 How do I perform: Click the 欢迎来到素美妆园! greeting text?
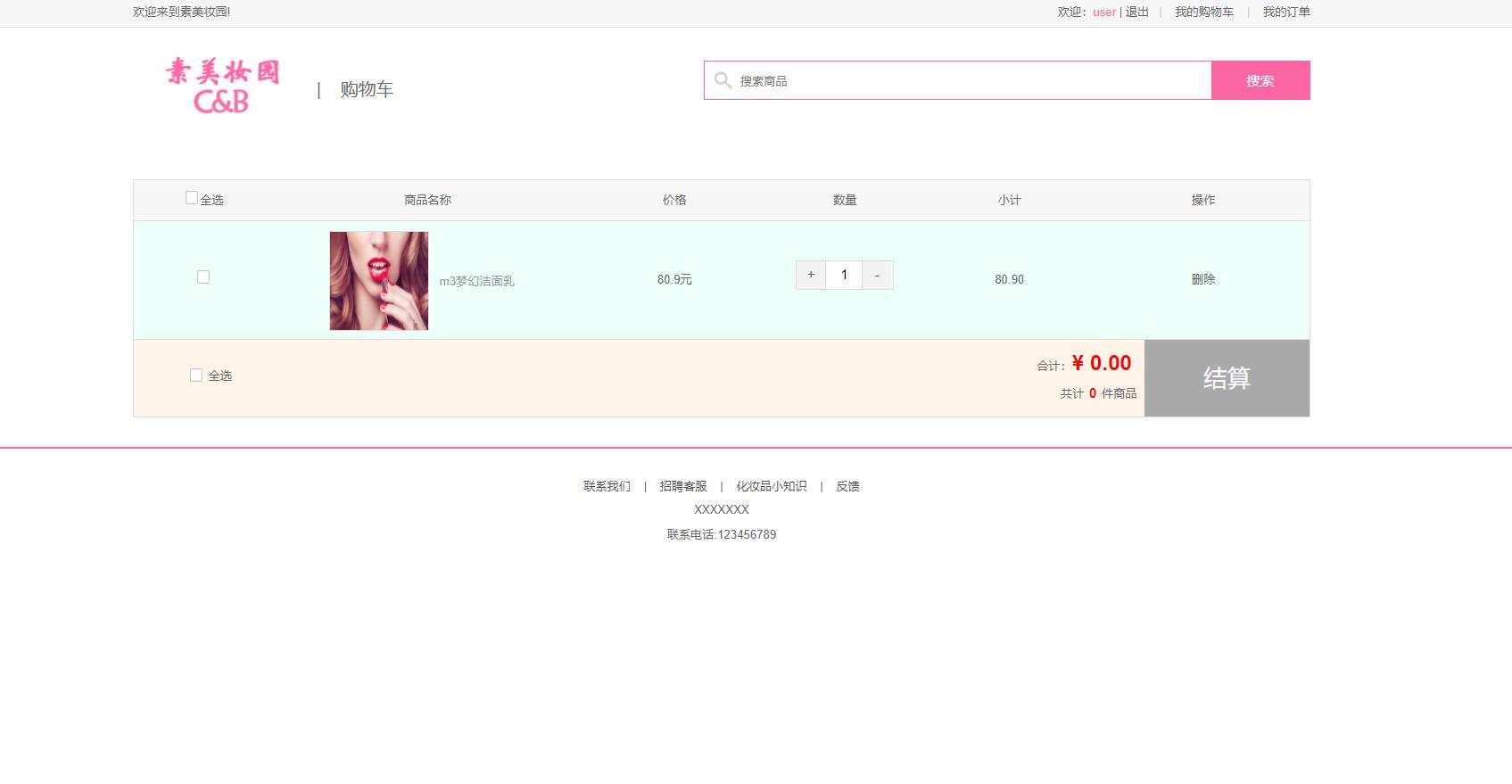(x=182, y=12)
